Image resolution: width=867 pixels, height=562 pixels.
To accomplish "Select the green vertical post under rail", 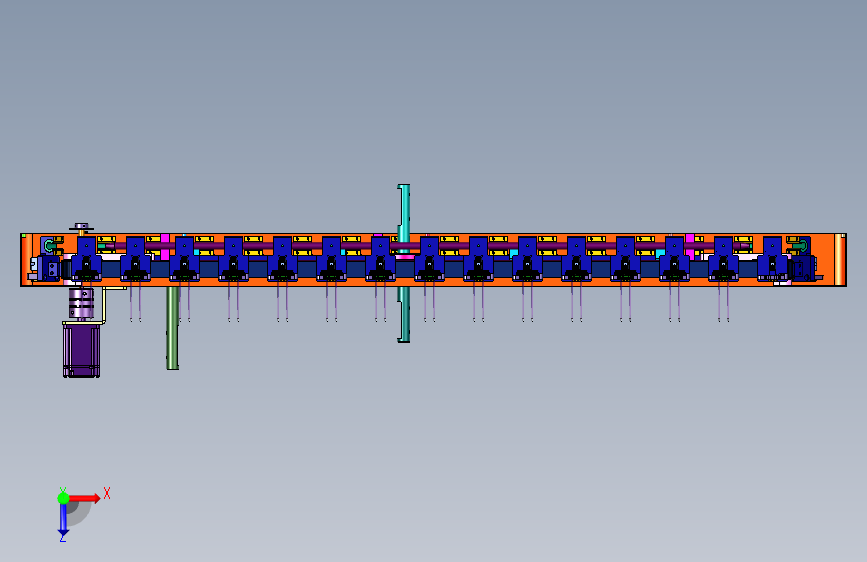I will (x=173, y=327).
